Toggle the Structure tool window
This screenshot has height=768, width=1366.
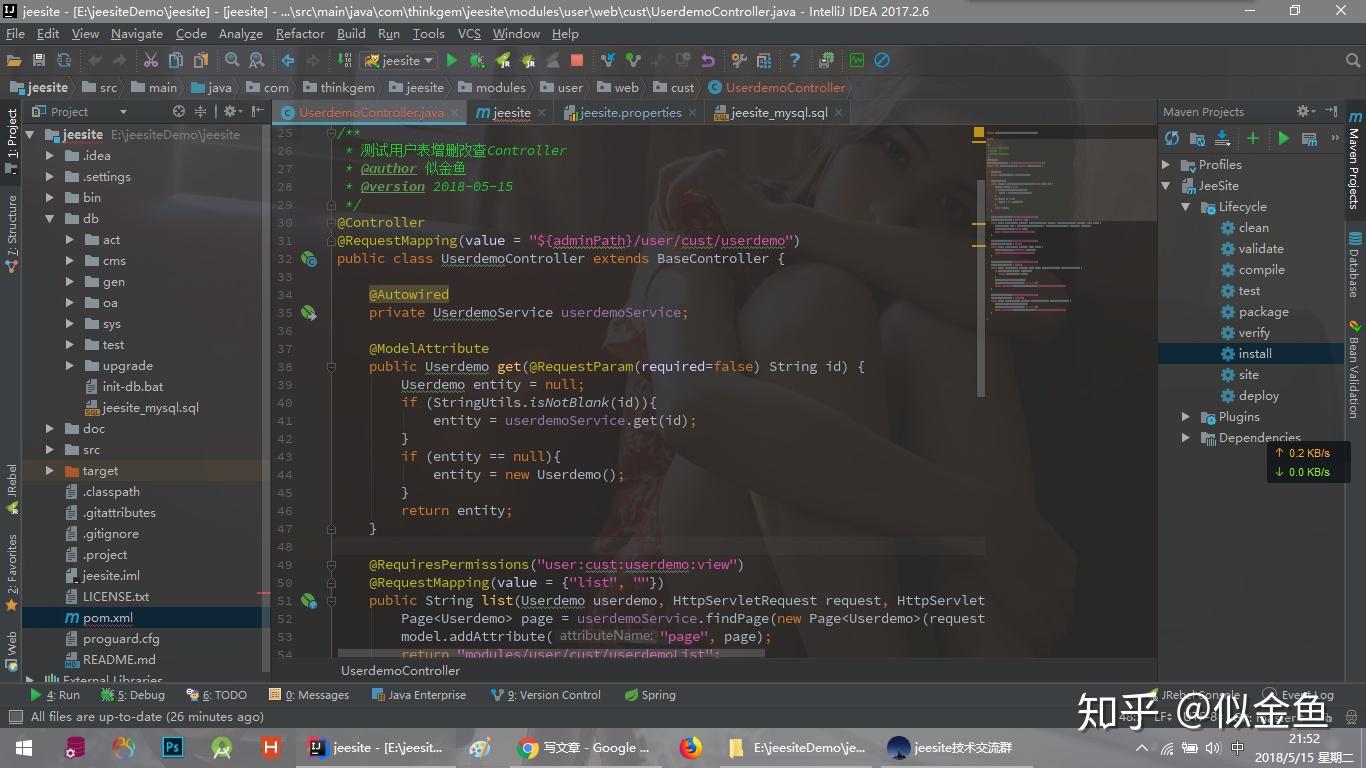pos(12,232)
